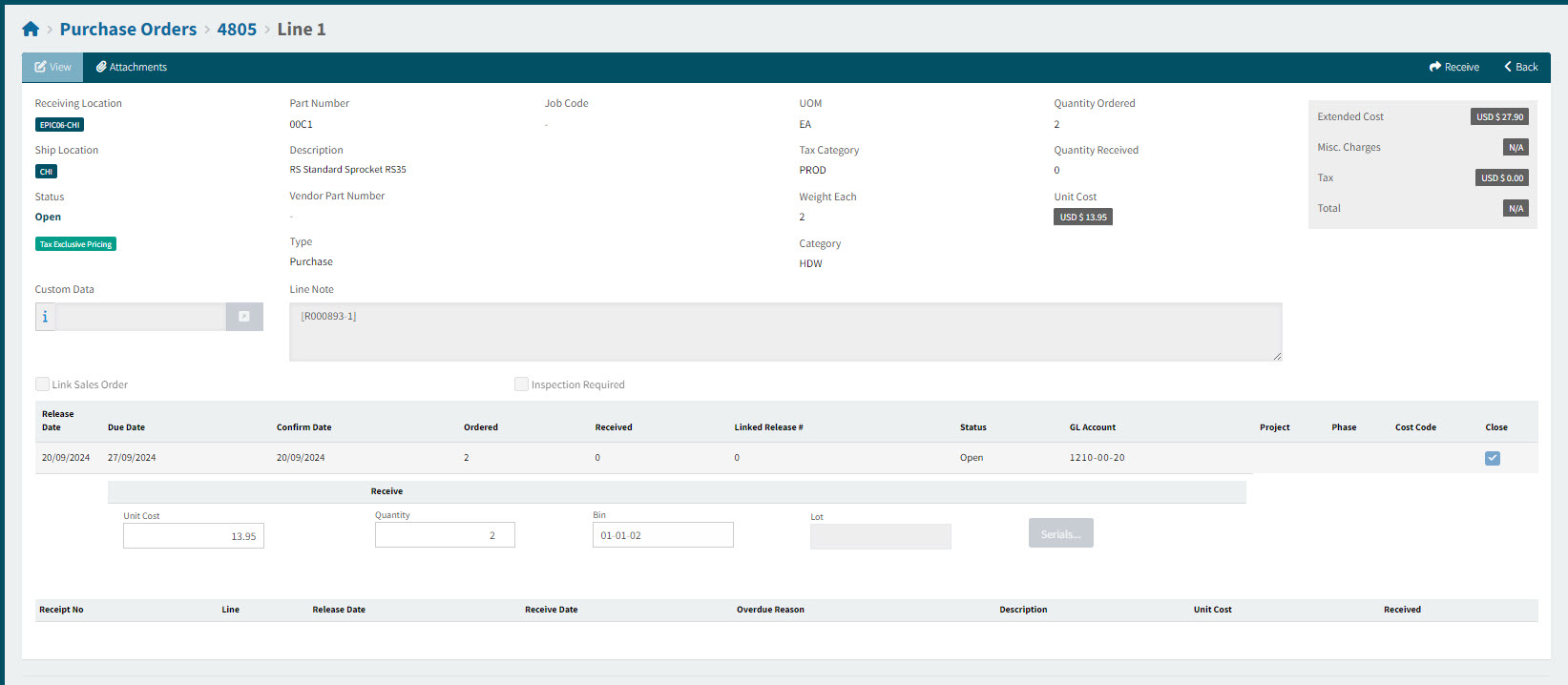Screen dimensions: 1568x685
Task: Click the USD $ 0.00 tax value
Action: (1502, 177)
